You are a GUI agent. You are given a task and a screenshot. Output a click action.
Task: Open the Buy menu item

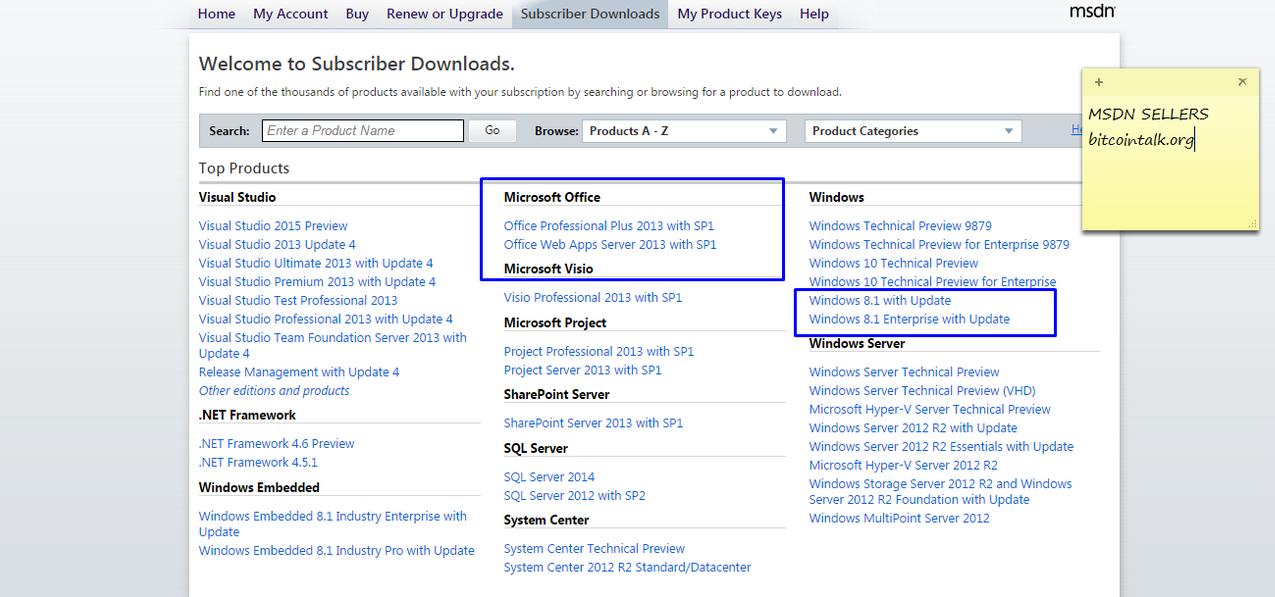357,14
